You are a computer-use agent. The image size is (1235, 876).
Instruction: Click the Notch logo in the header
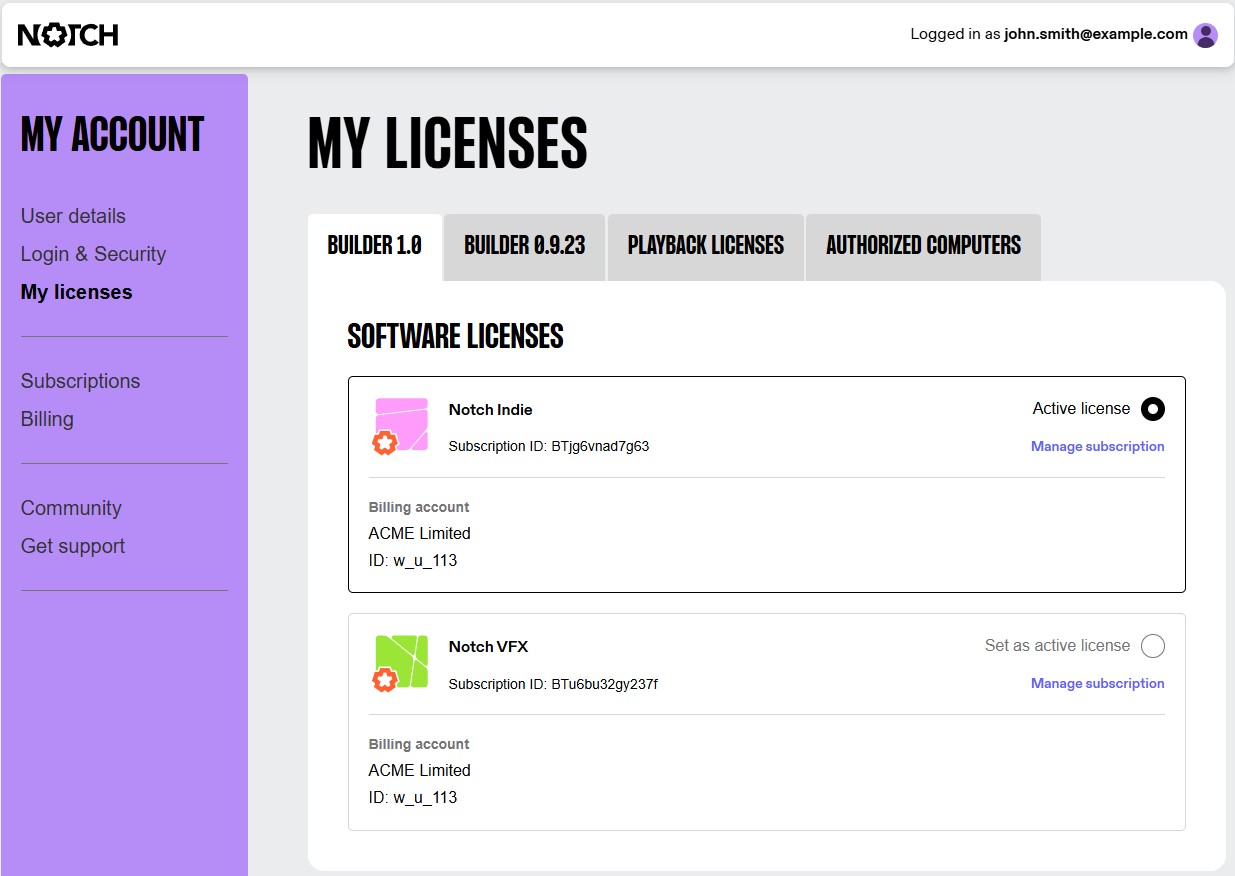pos(67,34)
